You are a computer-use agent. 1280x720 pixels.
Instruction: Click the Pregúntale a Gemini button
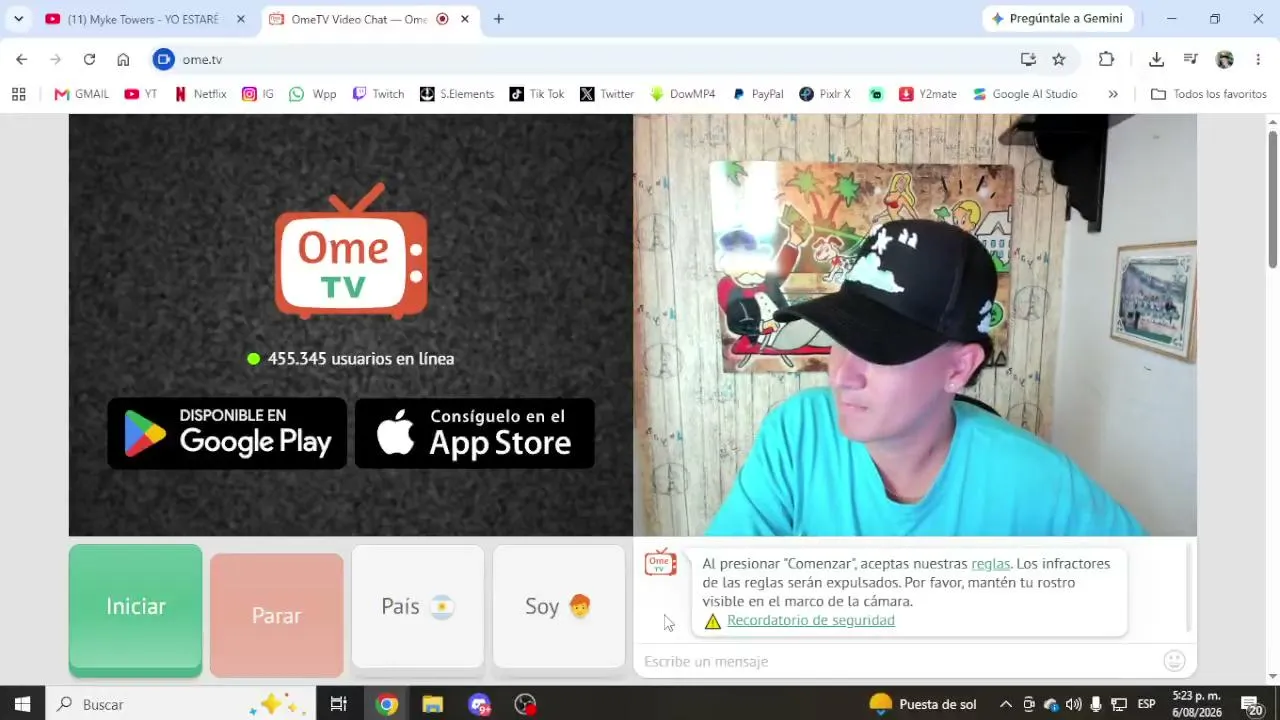coord(1058,19)
